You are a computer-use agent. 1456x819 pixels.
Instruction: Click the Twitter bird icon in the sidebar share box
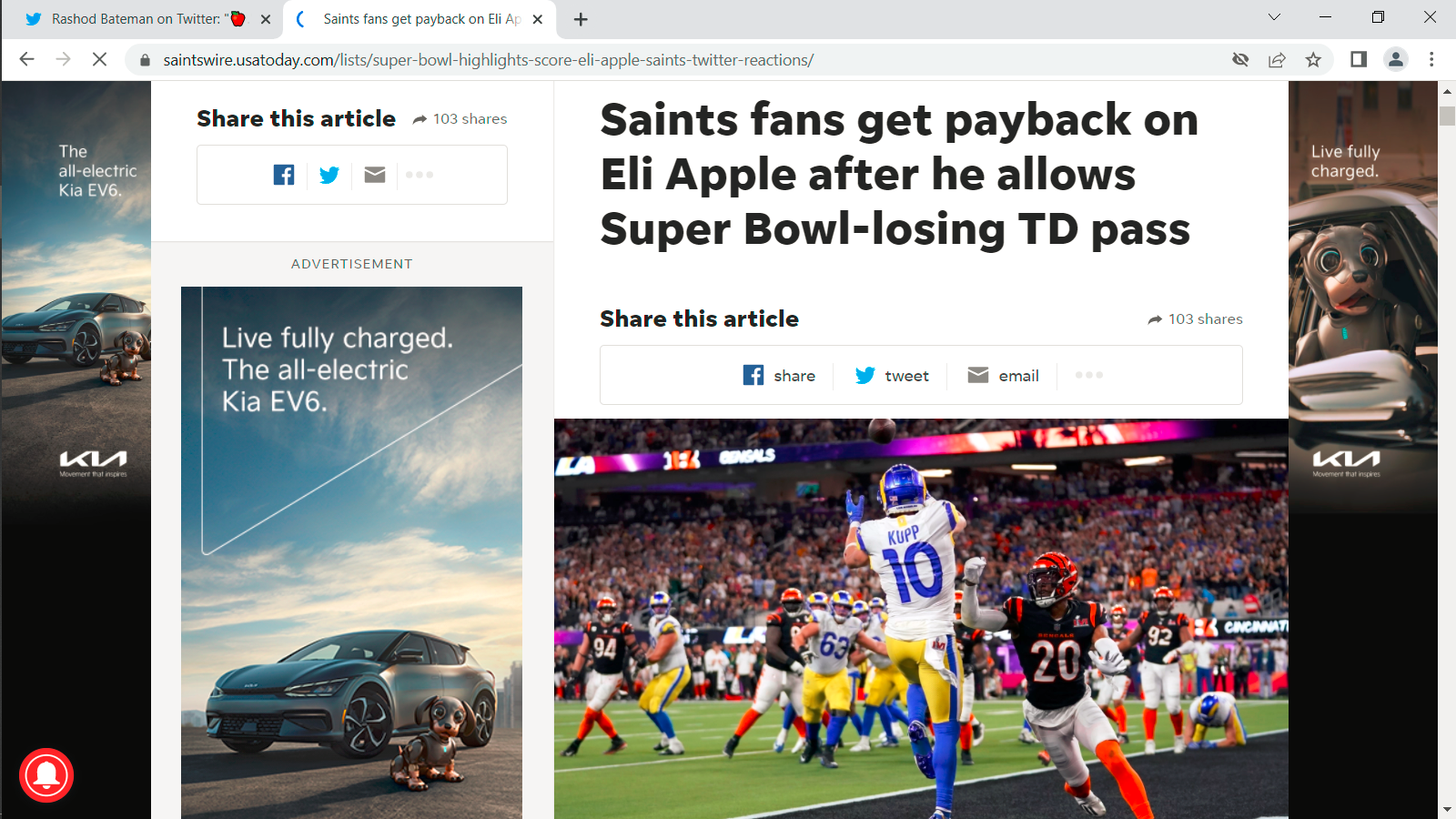click(329, 175)
